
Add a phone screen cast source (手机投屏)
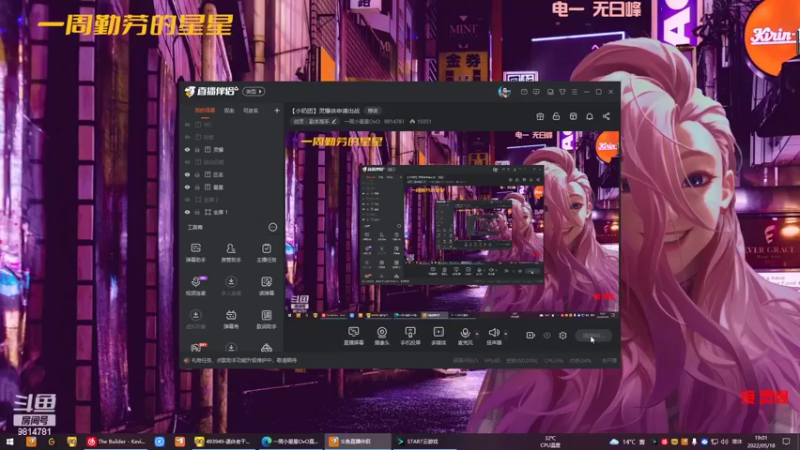tap(410, 336)
